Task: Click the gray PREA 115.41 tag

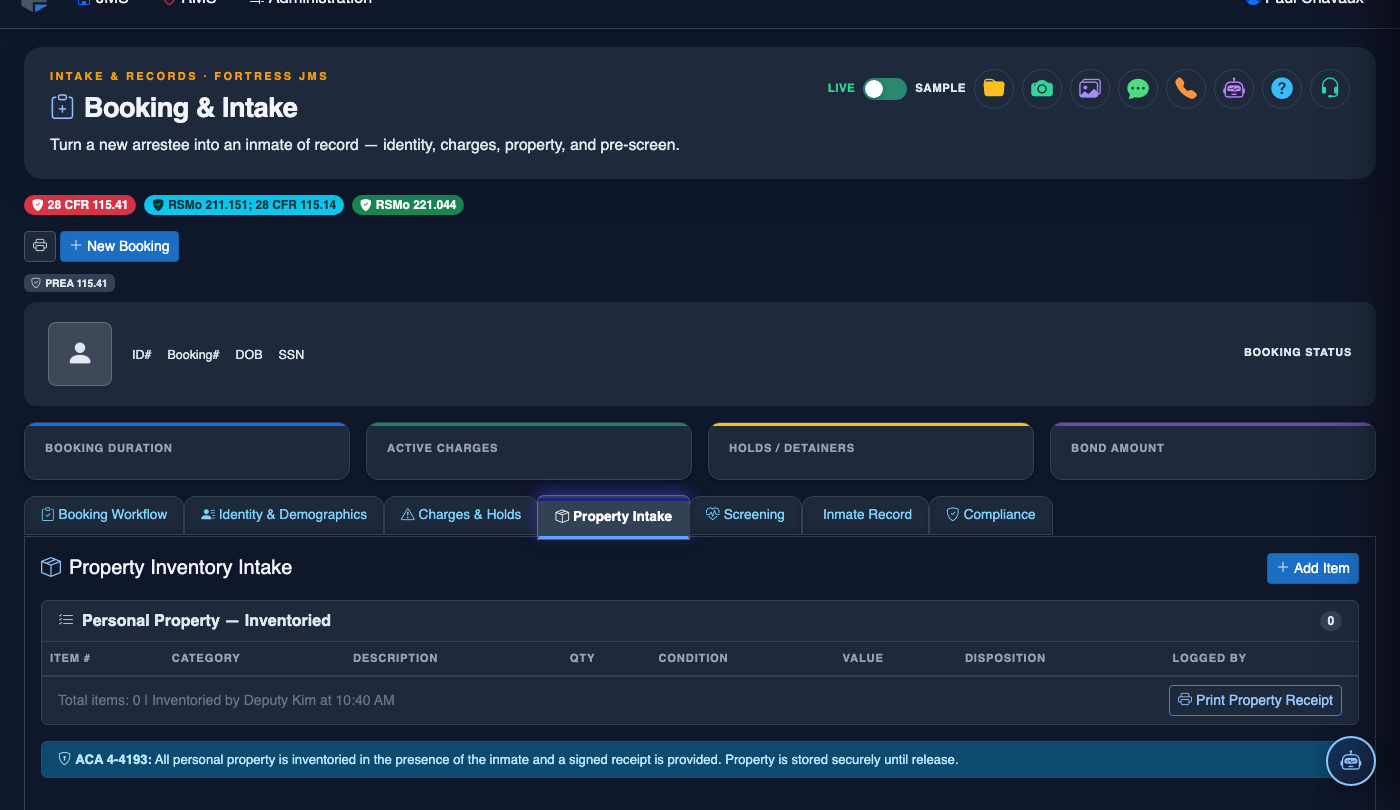Action: coord(69,283)
